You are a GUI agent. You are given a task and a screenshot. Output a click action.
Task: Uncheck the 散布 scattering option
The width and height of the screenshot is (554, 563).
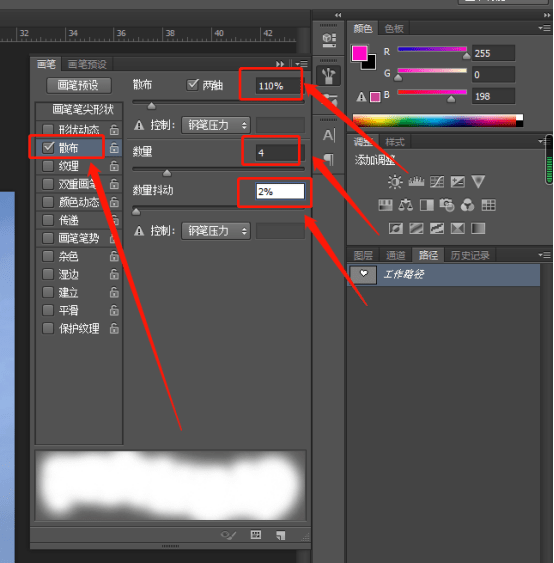coord(48,147)
